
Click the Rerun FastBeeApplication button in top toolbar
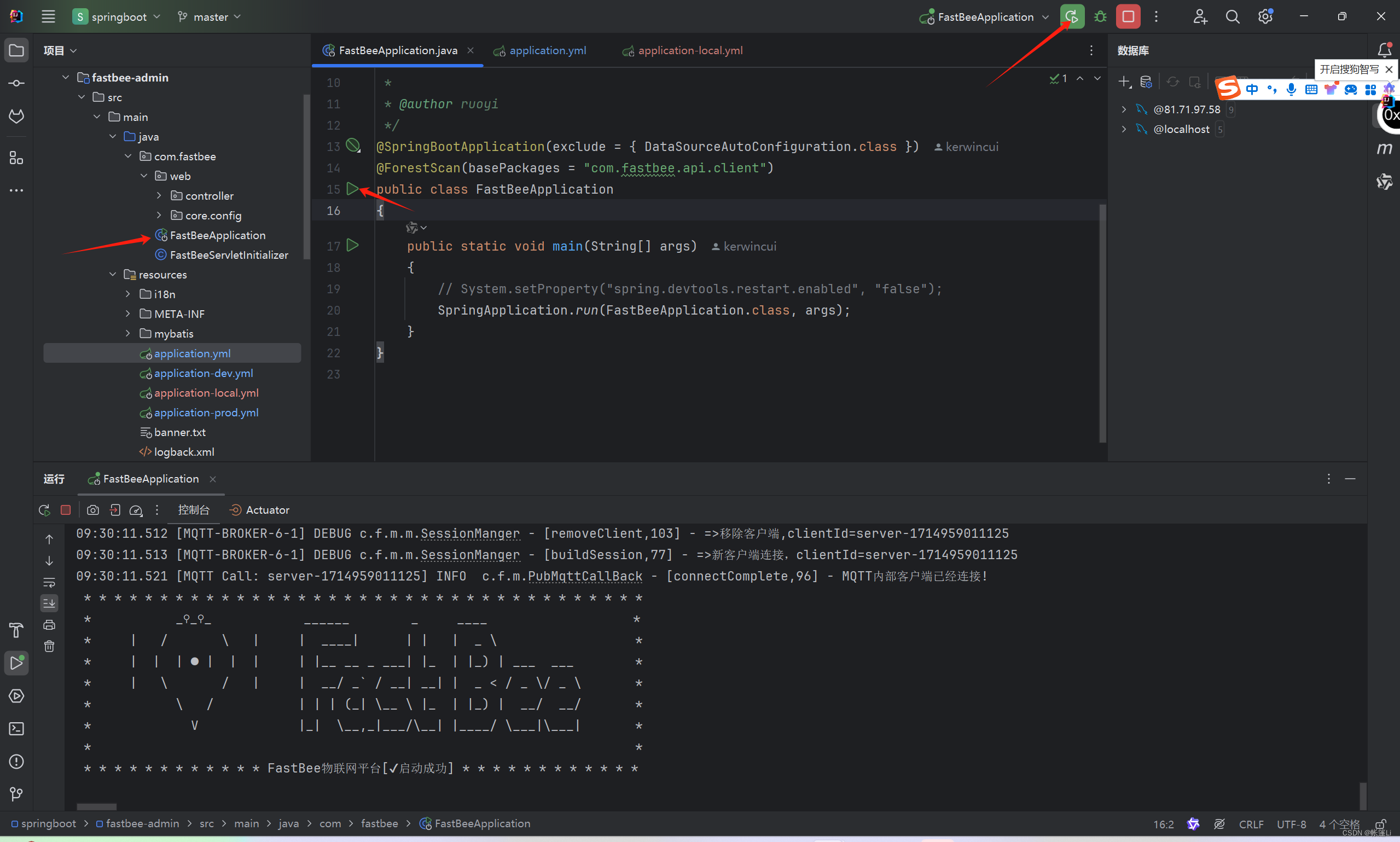tap(1072, 16)
